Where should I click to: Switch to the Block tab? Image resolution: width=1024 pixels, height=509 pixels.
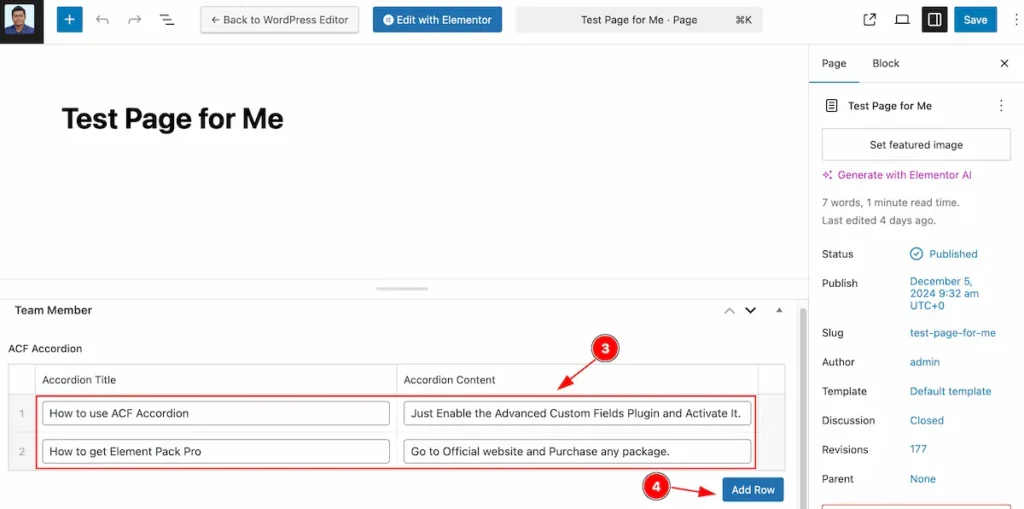click(x=886, y=63)
